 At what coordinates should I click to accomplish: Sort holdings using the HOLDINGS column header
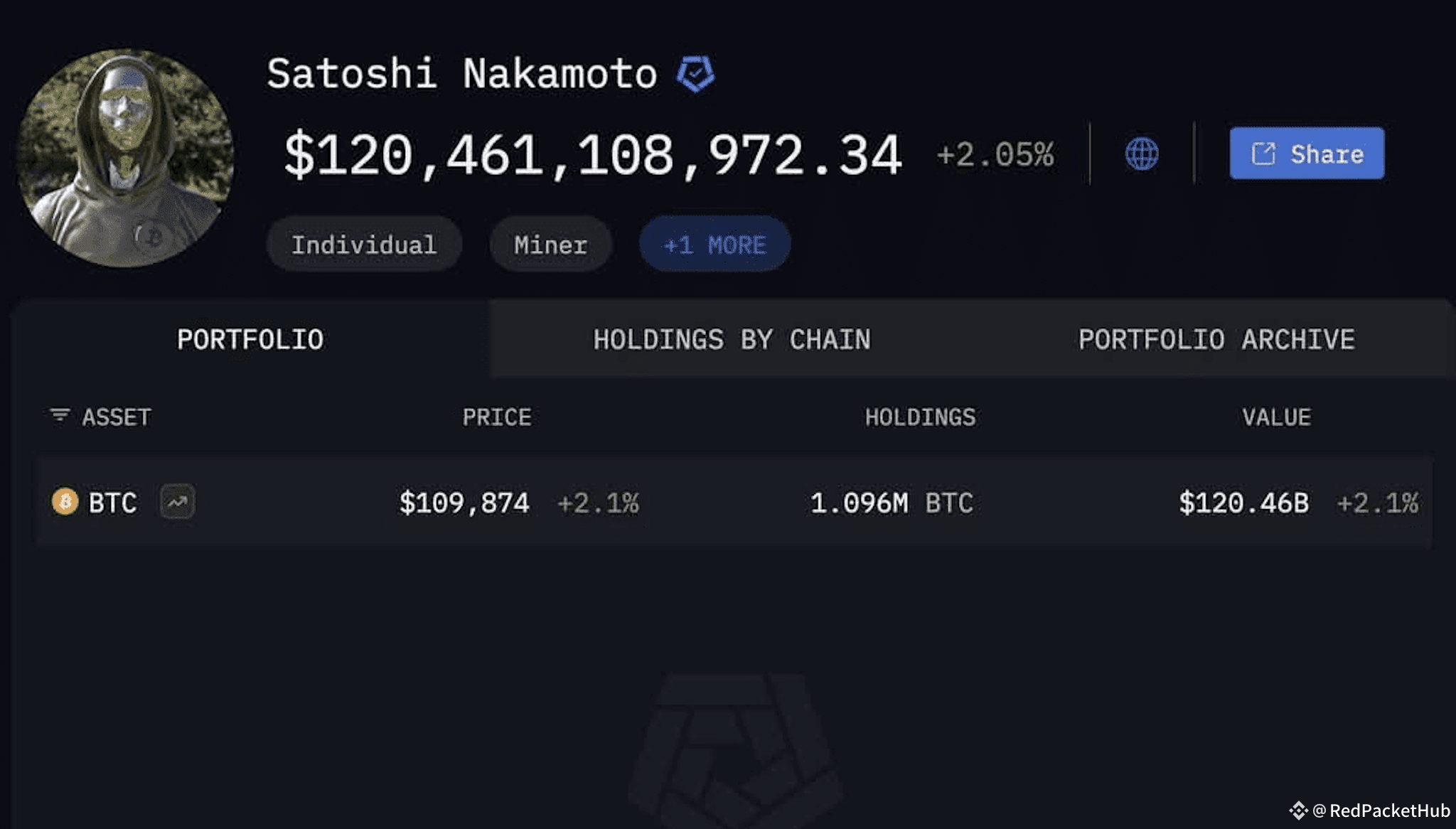[921, 417]
